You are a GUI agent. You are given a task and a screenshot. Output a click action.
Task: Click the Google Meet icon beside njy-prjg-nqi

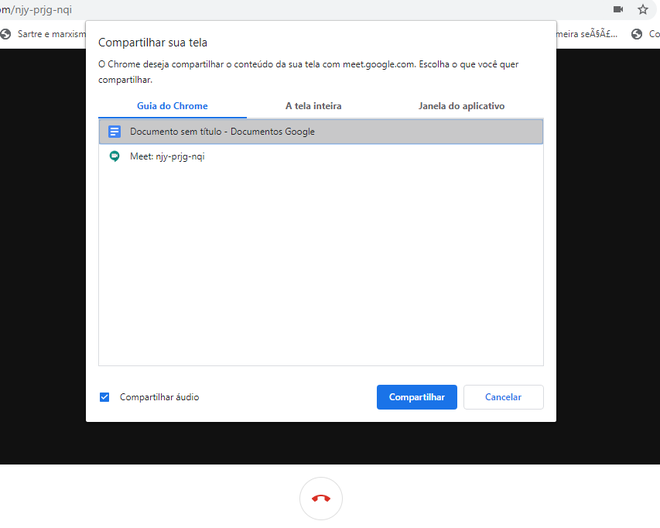pyautogui.click(x=114, y=156)
